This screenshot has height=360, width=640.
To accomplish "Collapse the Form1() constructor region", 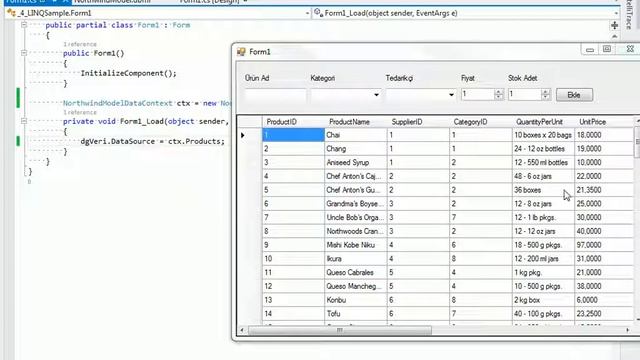I will pos(24,53).
